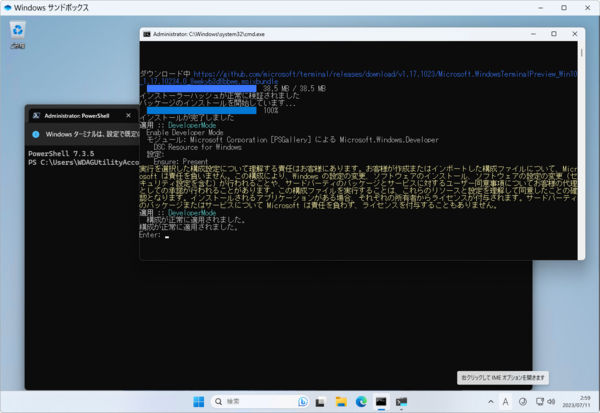Close the Administrator: PowerShell tab
This screenshot has height=413, width=600.
click(129, 115)
